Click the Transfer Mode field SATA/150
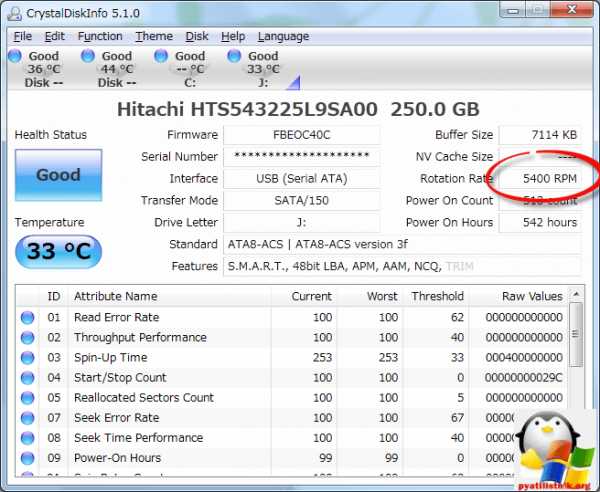The height and width of the screenshot is (492, 600). point(302,200)
